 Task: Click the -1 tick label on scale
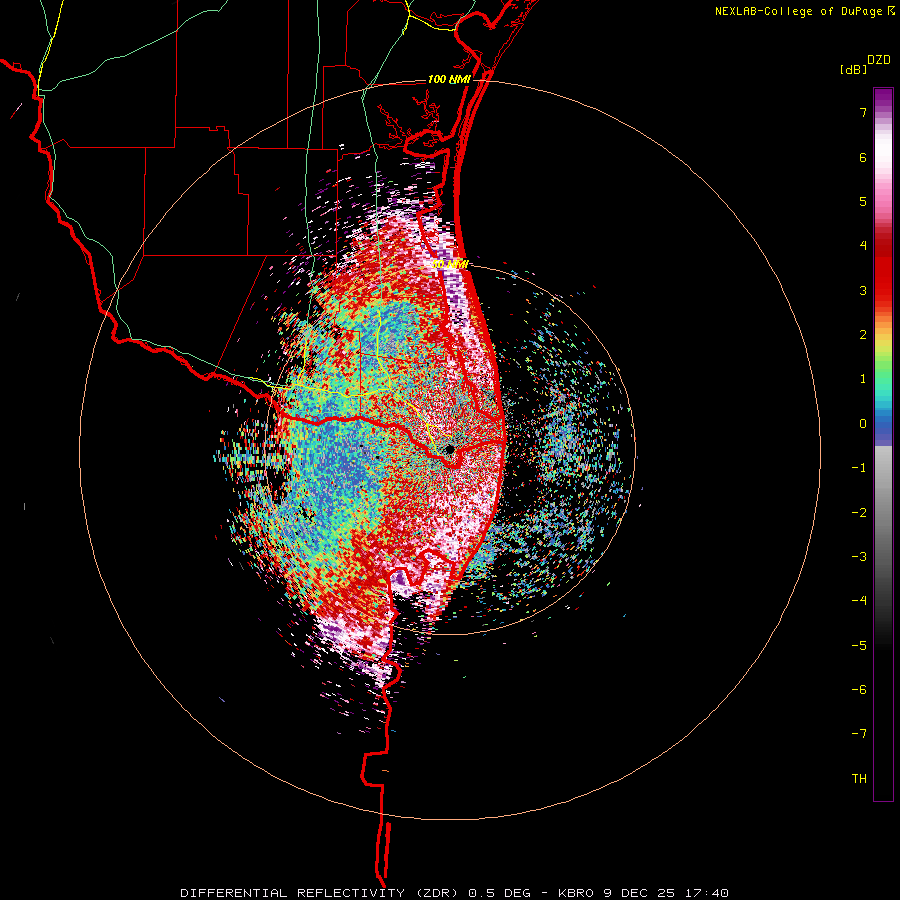click(859, 468)
